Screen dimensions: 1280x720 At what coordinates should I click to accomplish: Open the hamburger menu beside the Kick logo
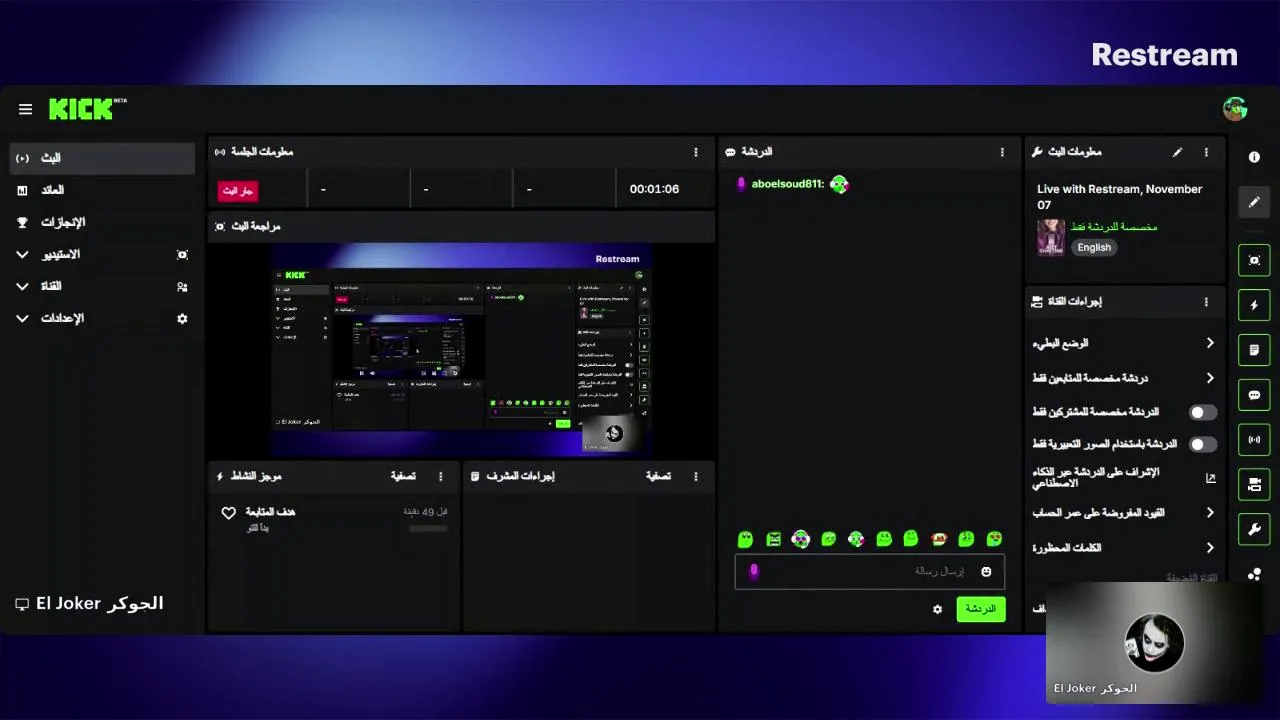pos(25,109)
